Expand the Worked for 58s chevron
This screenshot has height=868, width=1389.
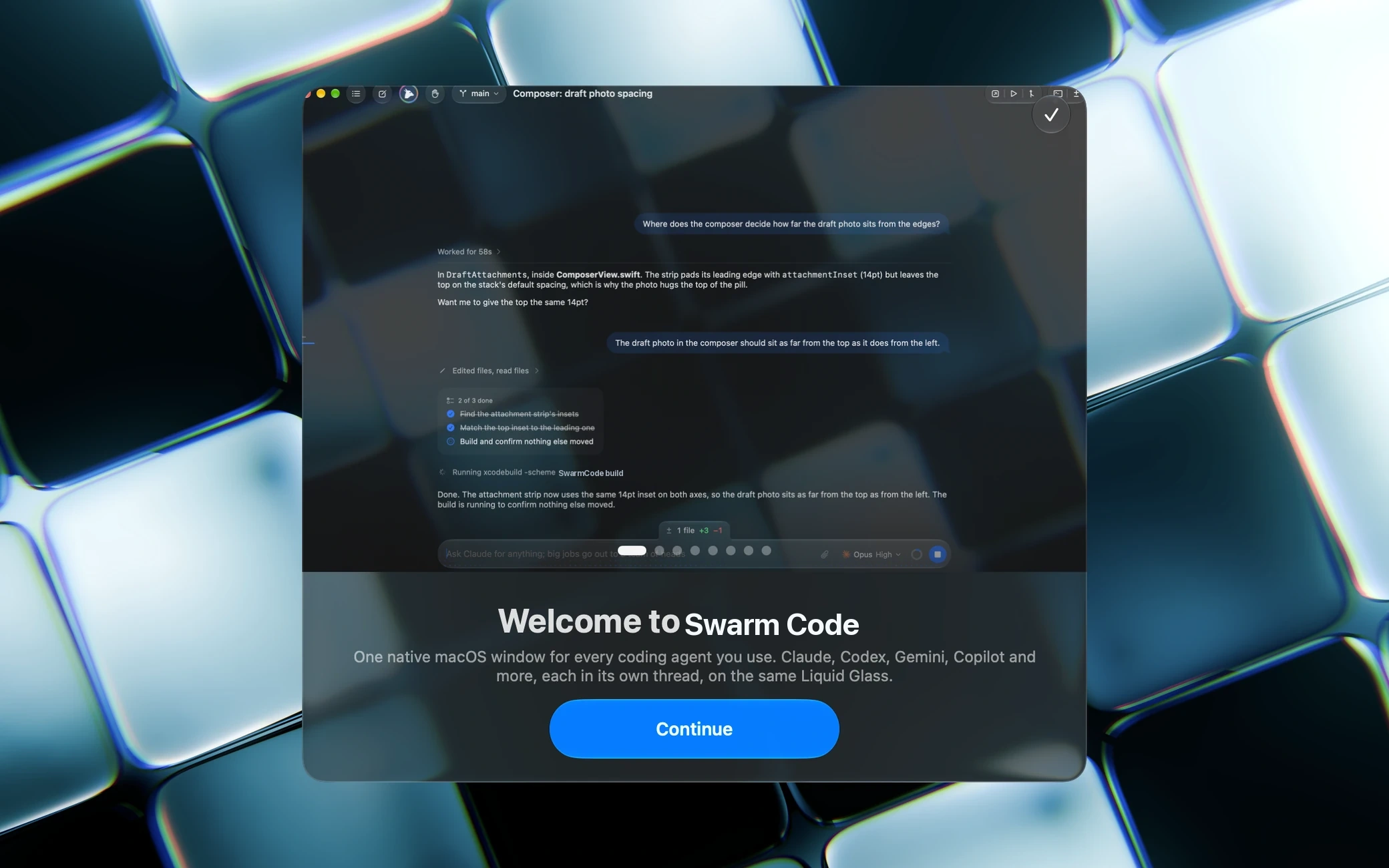498,252
